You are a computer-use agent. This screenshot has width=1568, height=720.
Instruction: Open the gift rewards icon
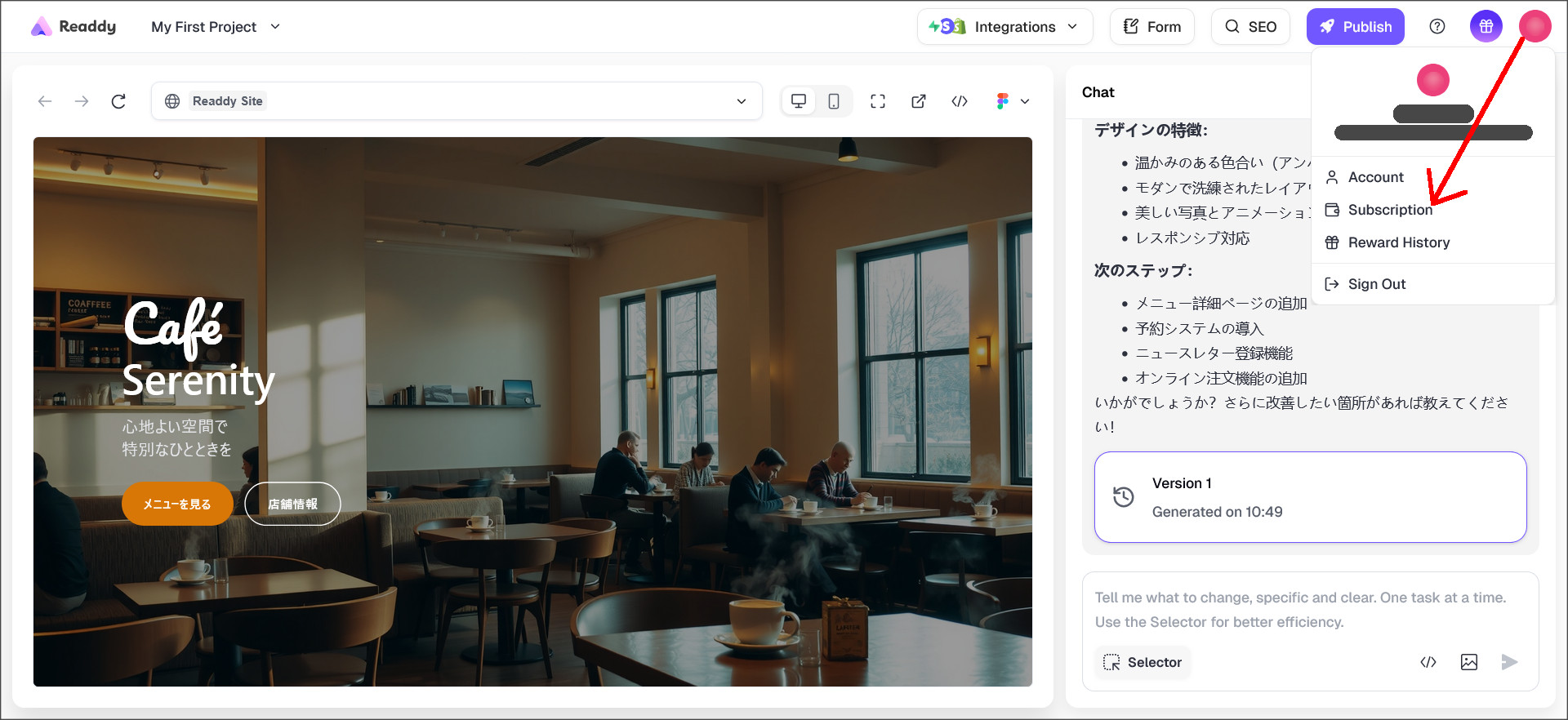1486,27
